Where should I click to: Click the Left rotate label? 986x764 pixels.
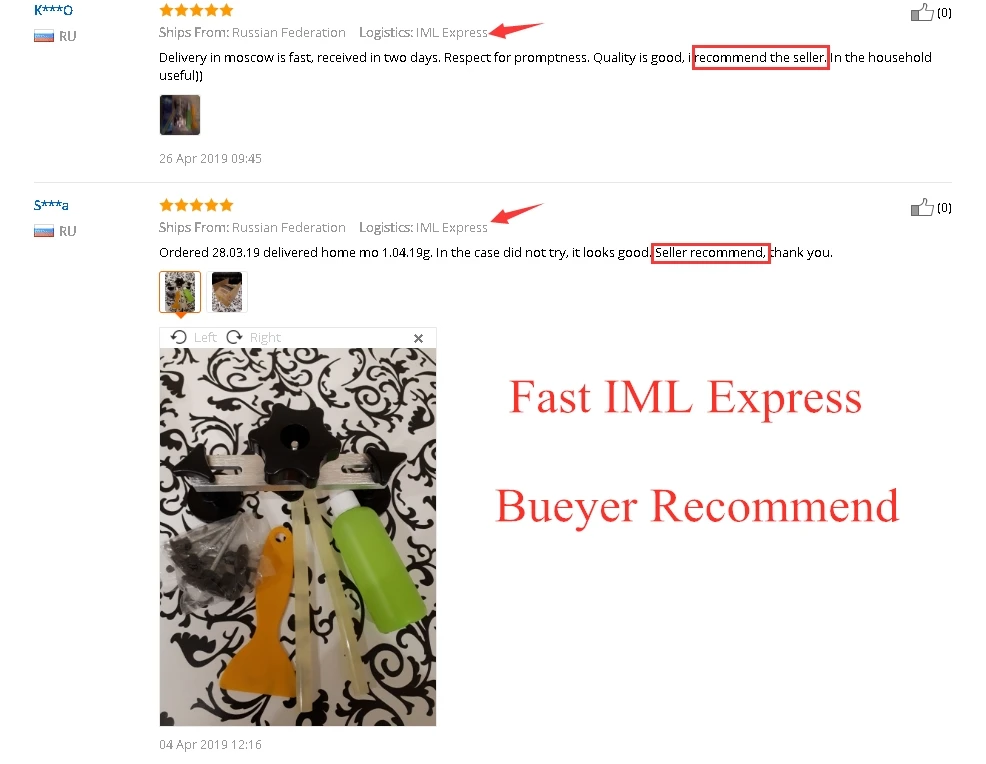[x=205, y=338]
